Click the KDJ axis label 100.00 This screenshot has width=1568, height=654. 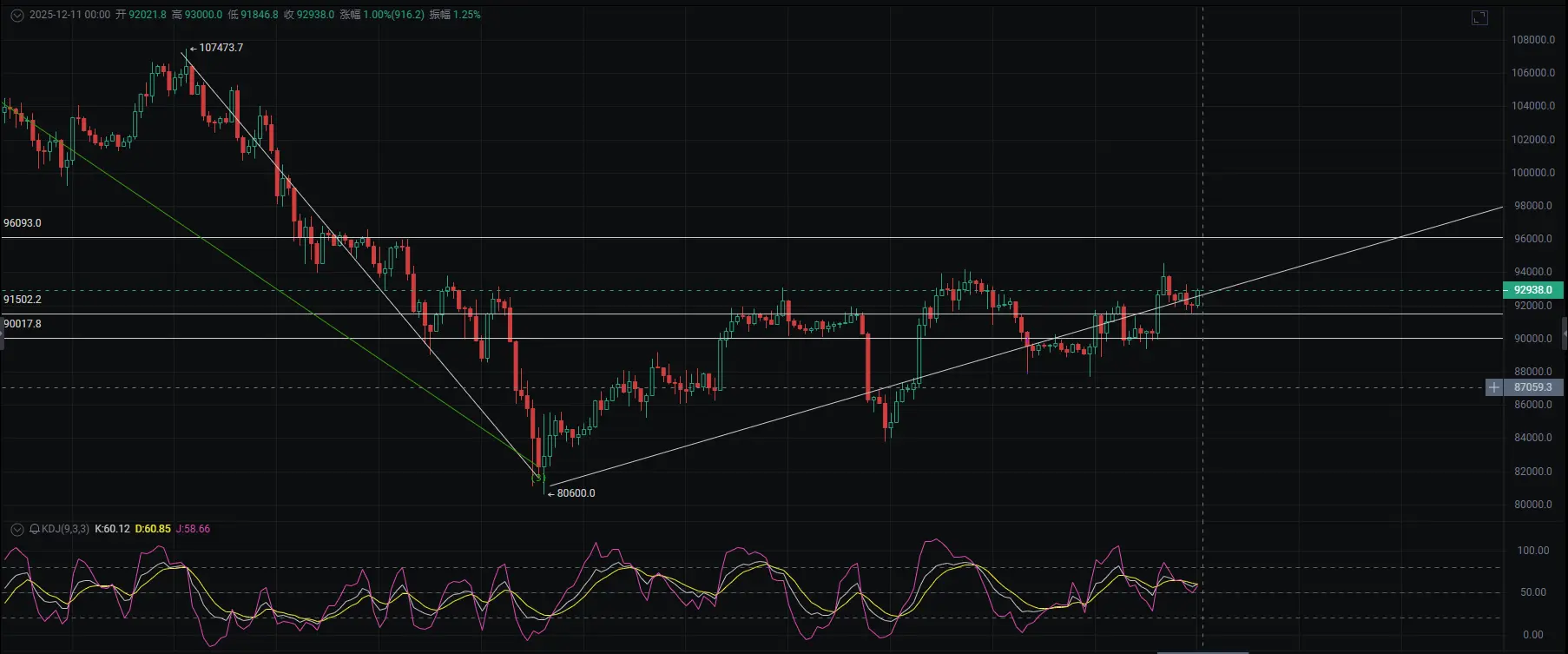(x=1532, y=551)
